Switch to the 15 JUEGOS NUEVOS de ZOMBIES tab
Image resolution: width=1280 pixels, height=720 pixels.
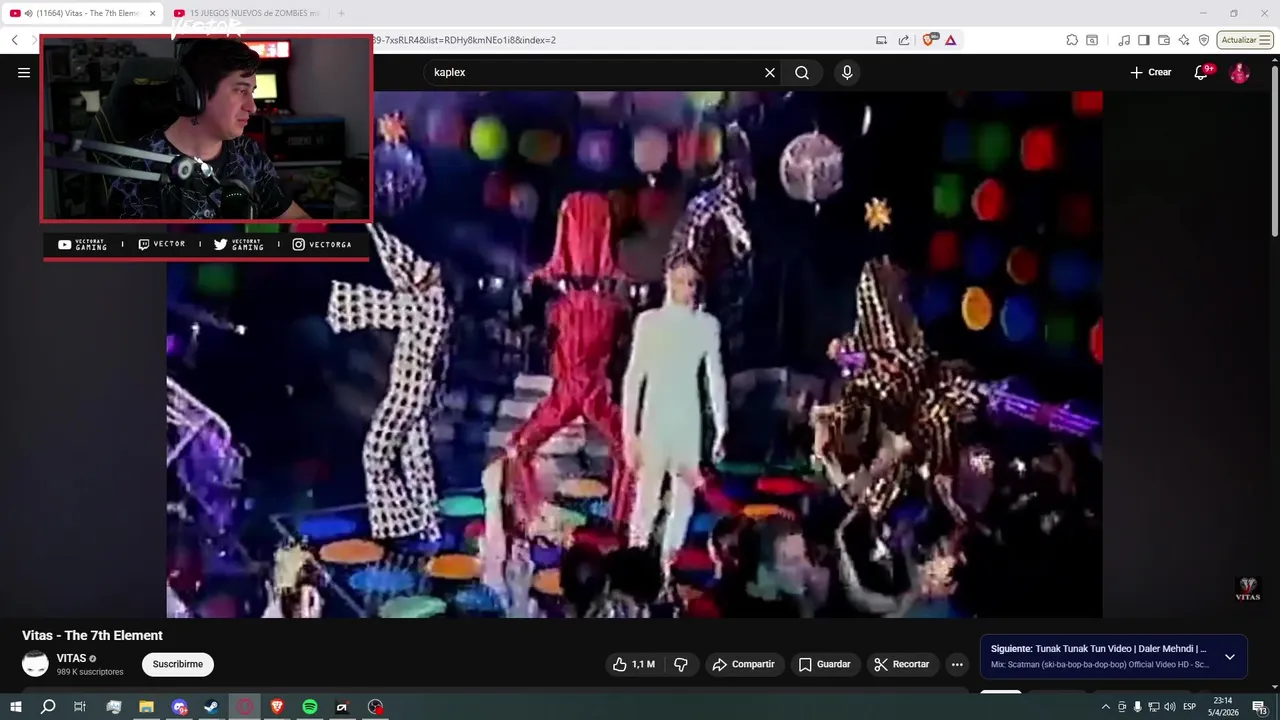pyautogui.click(x=247, y=13)
